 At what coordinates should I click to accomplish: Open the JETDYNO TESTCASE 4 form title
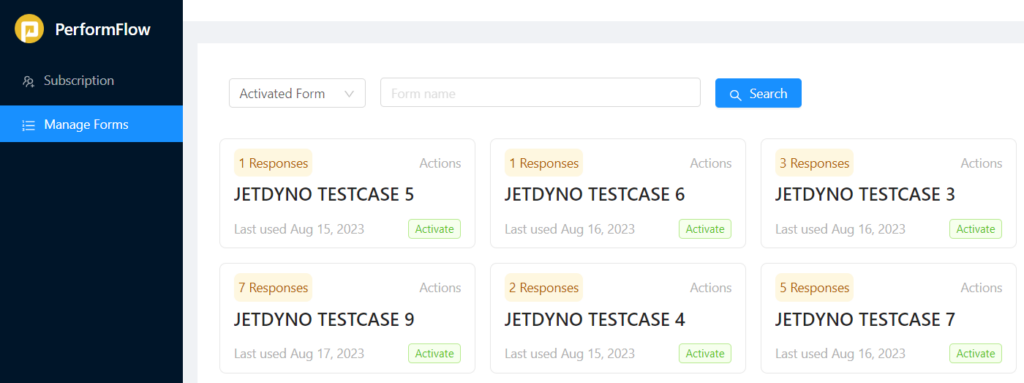point(595,320)
